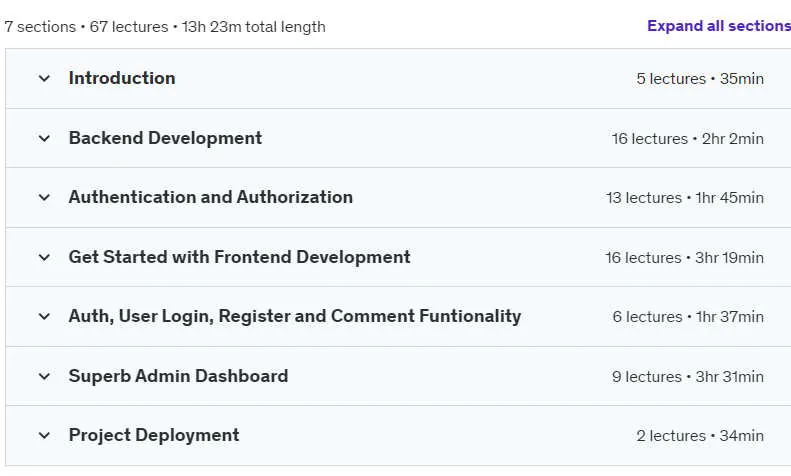The width and height of the screenshot is (791, 476).
Task: Select Superb Admin Dashboard section title
Action: 178,376
